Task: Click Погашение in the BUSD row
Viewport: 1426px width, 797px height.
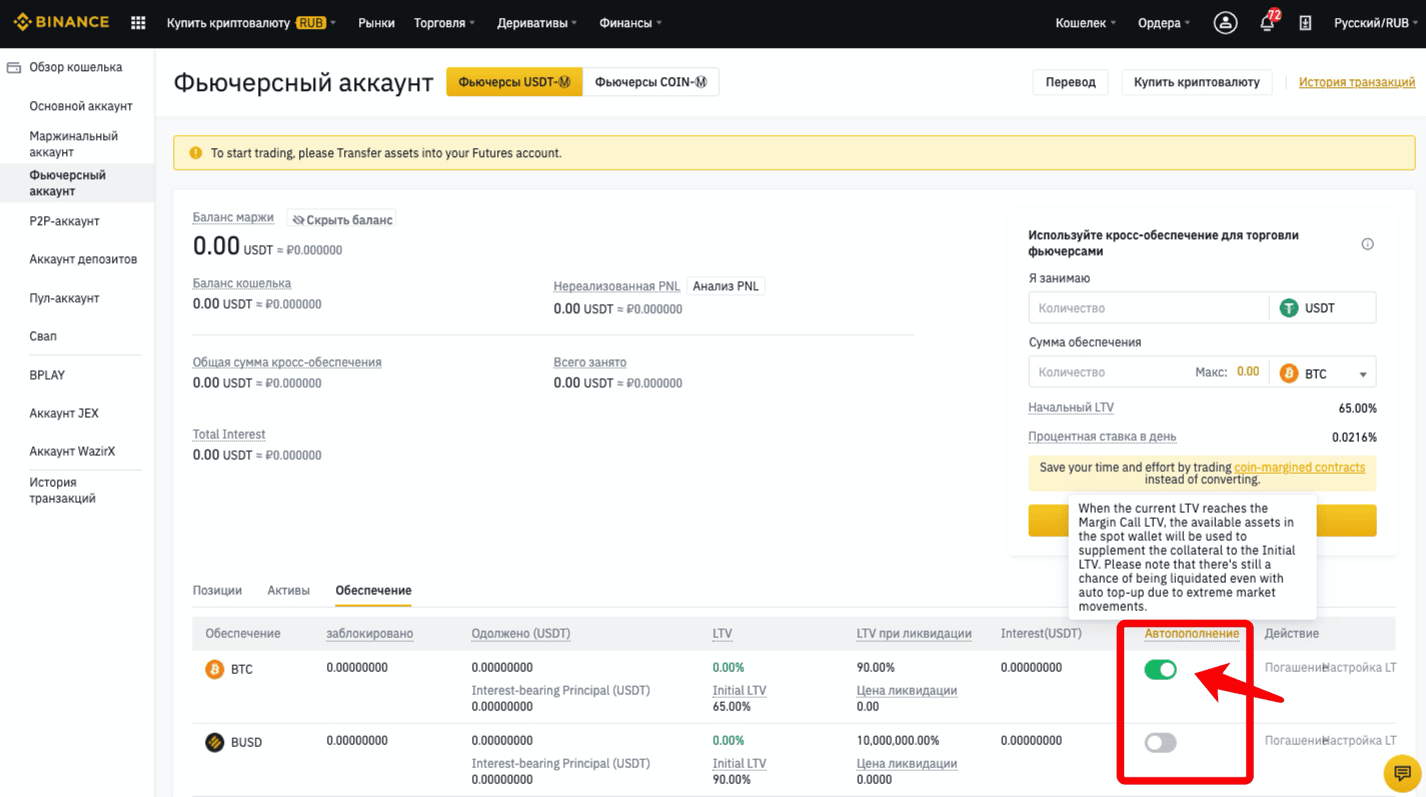Action: tap(1293, 741)
